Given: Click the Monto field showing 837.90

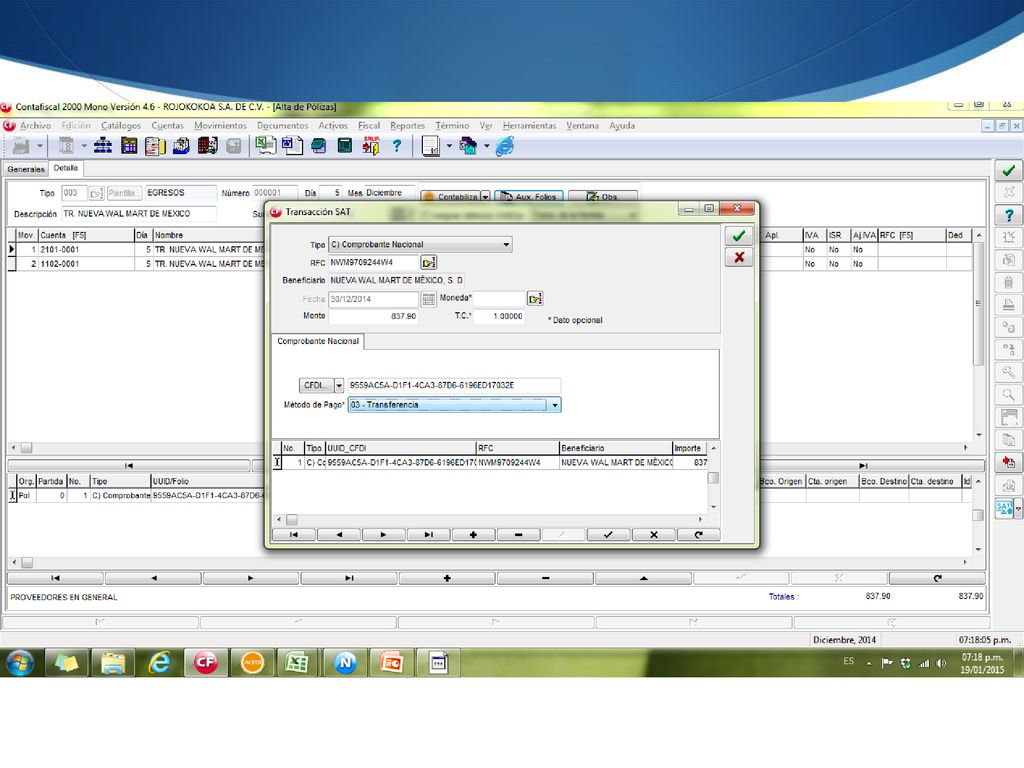Looking at the screenshot, I should pyautogui.click(x=374, y=316).
